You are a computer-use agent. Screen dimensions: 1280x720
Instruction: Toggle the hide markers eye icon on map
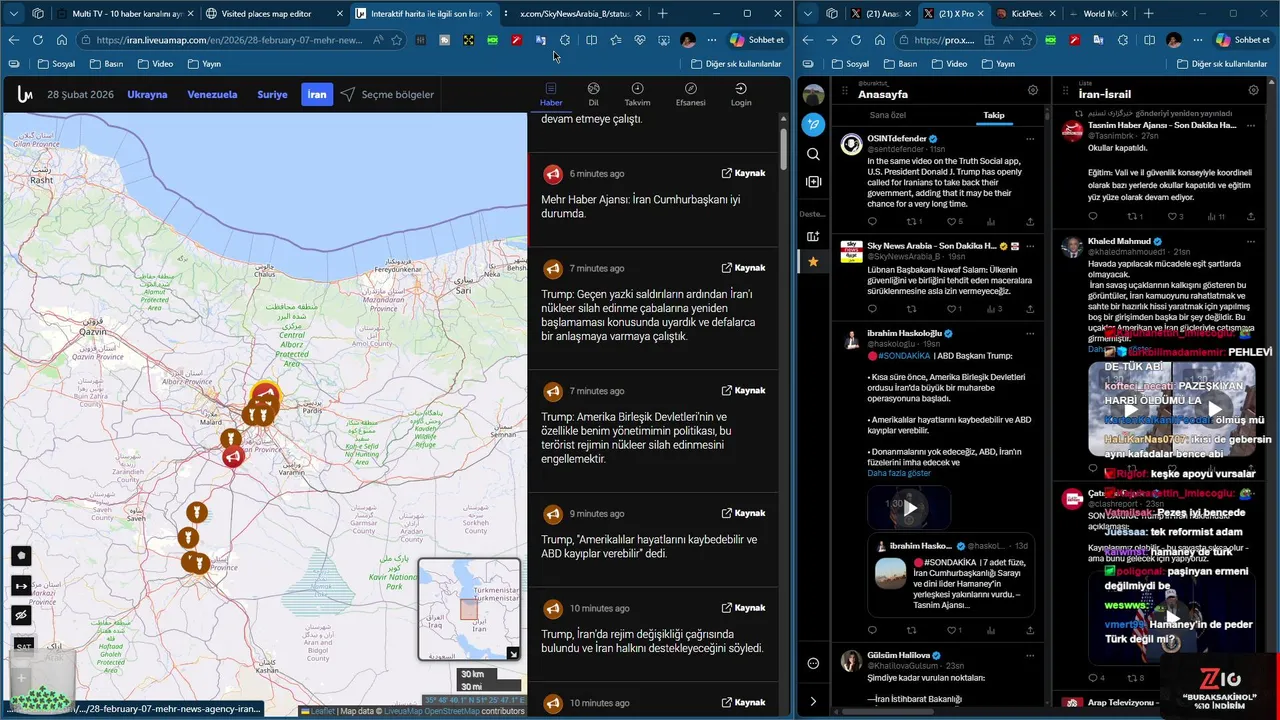(22, 615)
